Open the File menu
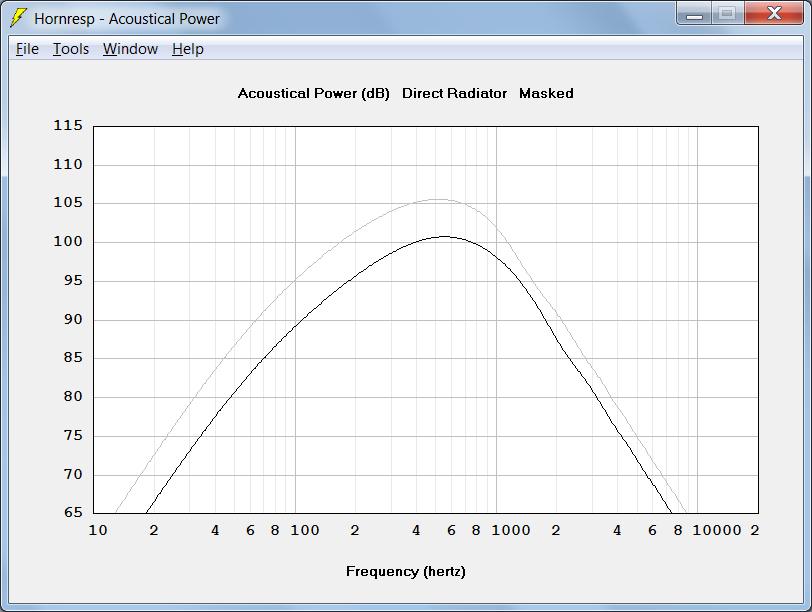 (27, 49)
